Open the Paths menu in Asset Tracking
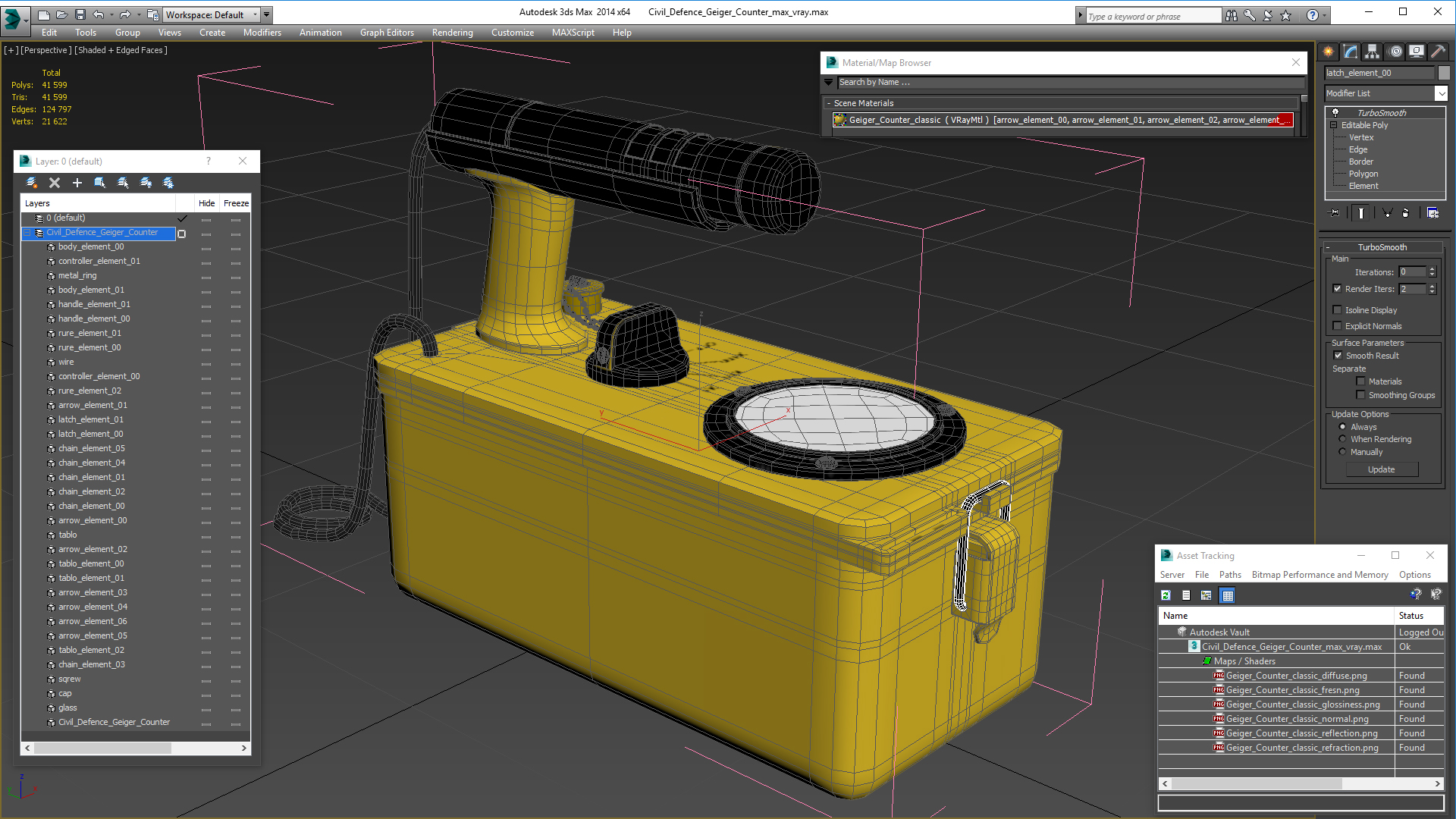The image size is (1456, 819). pyautogui.click(x=1230, y=575)
